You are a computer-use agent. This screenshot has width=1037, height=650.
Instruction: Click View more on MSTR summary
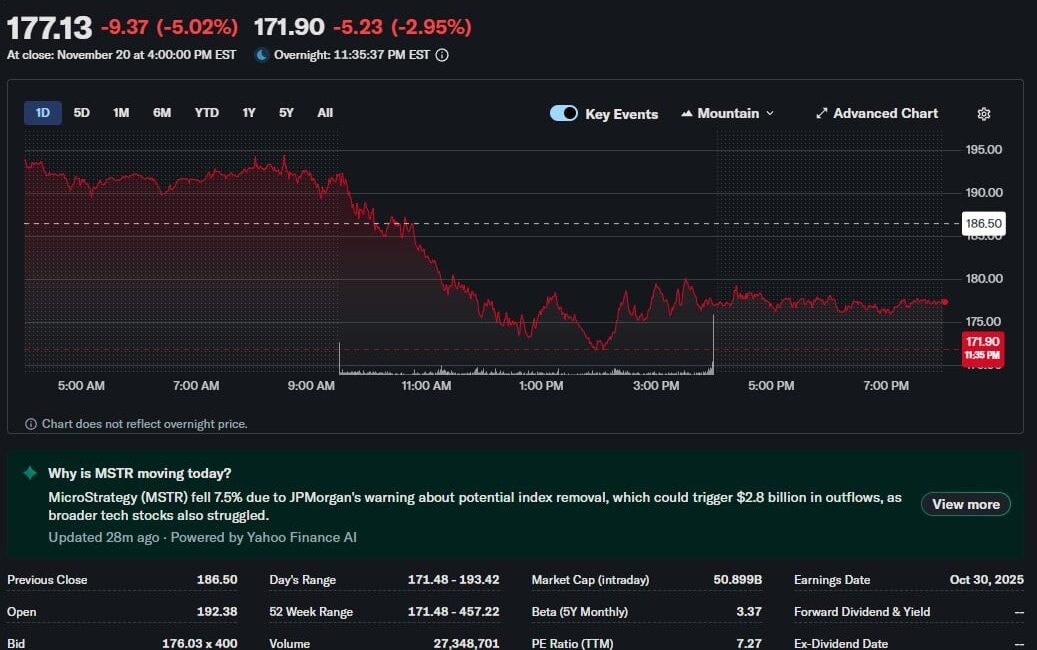point(965,504)
